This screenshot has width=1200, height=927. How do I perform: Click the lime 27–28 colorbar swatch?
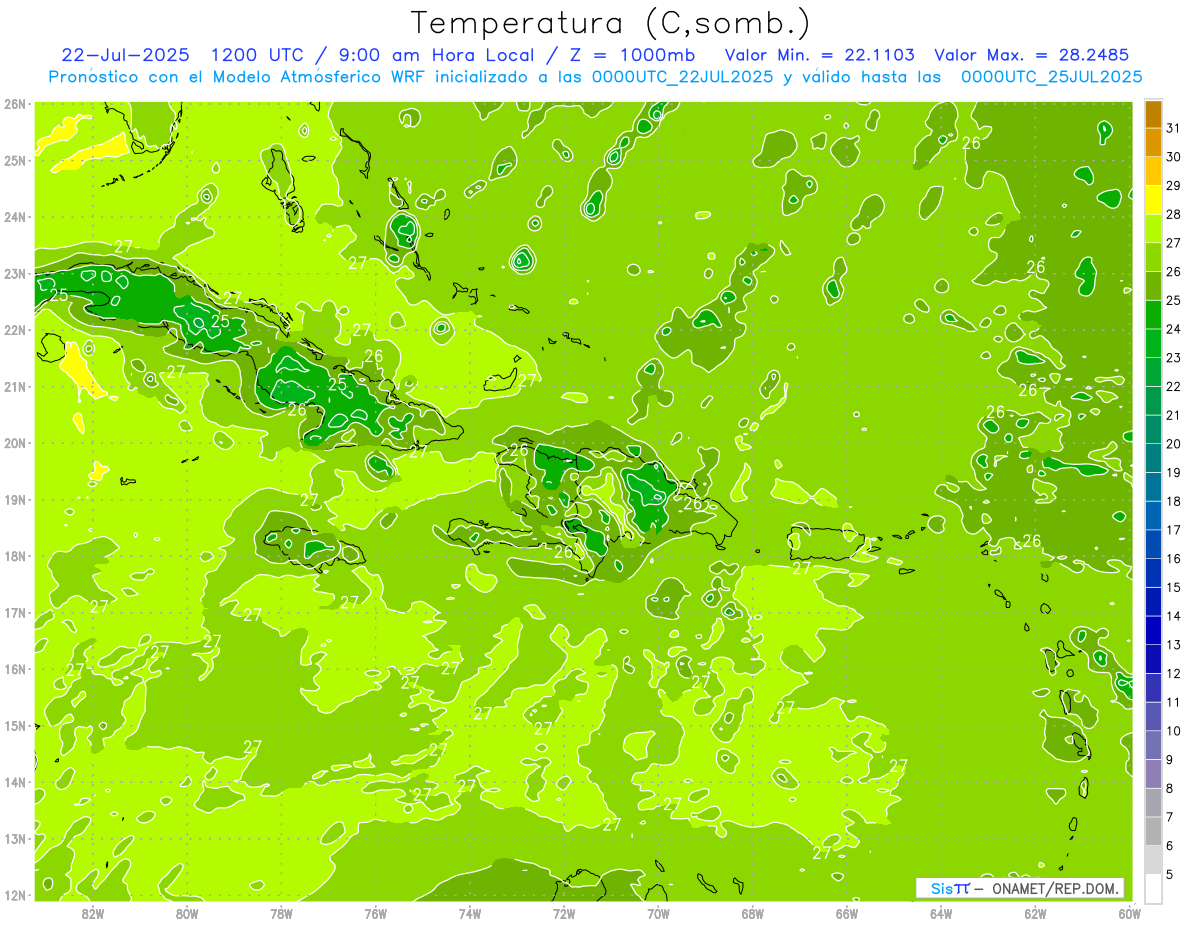pyautogui.click(x=1153, y=228)
